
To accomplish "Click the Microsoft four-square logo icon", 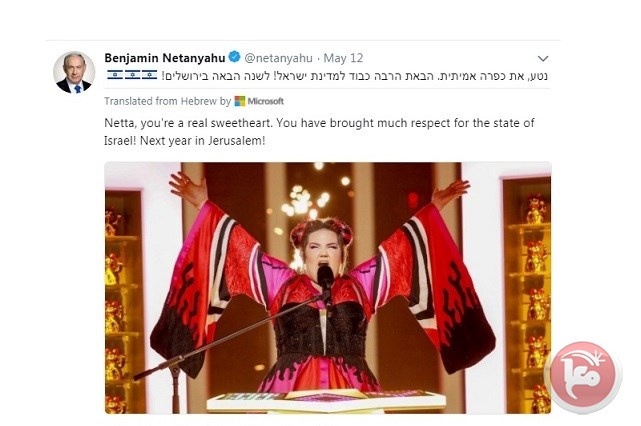I will [x=240, y=101].
